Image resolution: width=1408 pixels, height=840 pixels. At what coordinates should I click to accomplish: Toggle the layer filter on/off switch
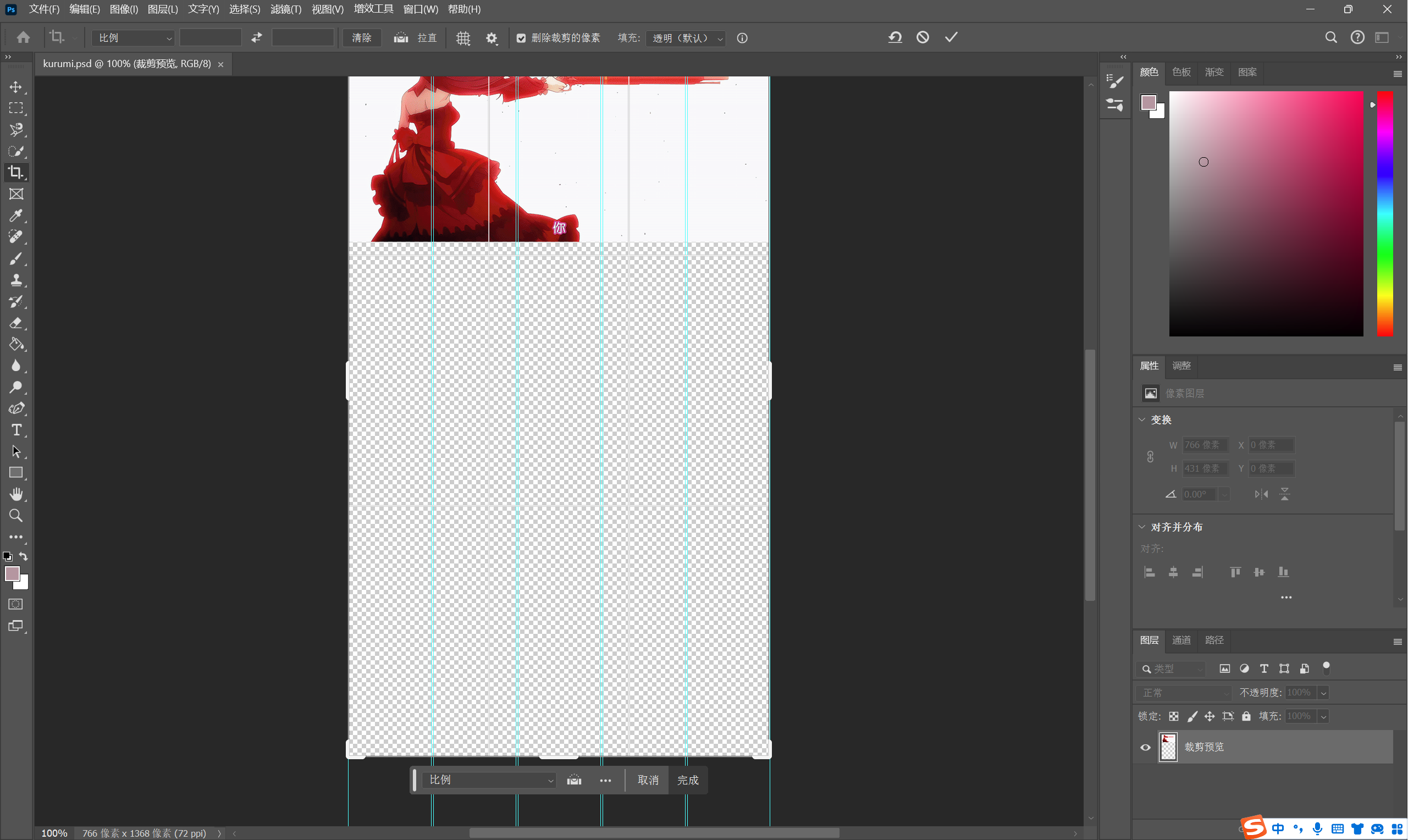[x=1327, y=668]
